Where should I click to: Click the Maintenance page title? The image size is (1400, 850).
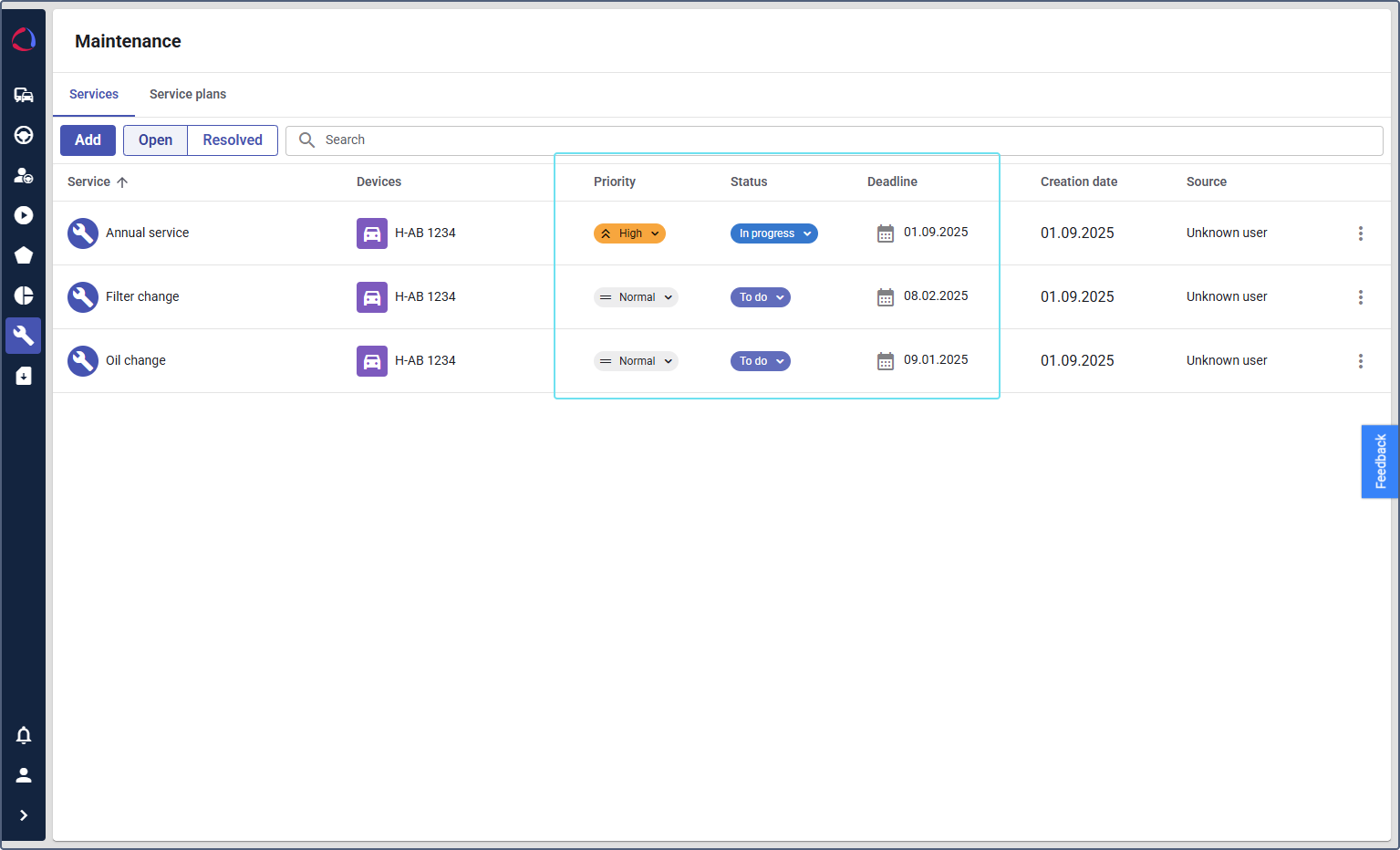[128, 41]
